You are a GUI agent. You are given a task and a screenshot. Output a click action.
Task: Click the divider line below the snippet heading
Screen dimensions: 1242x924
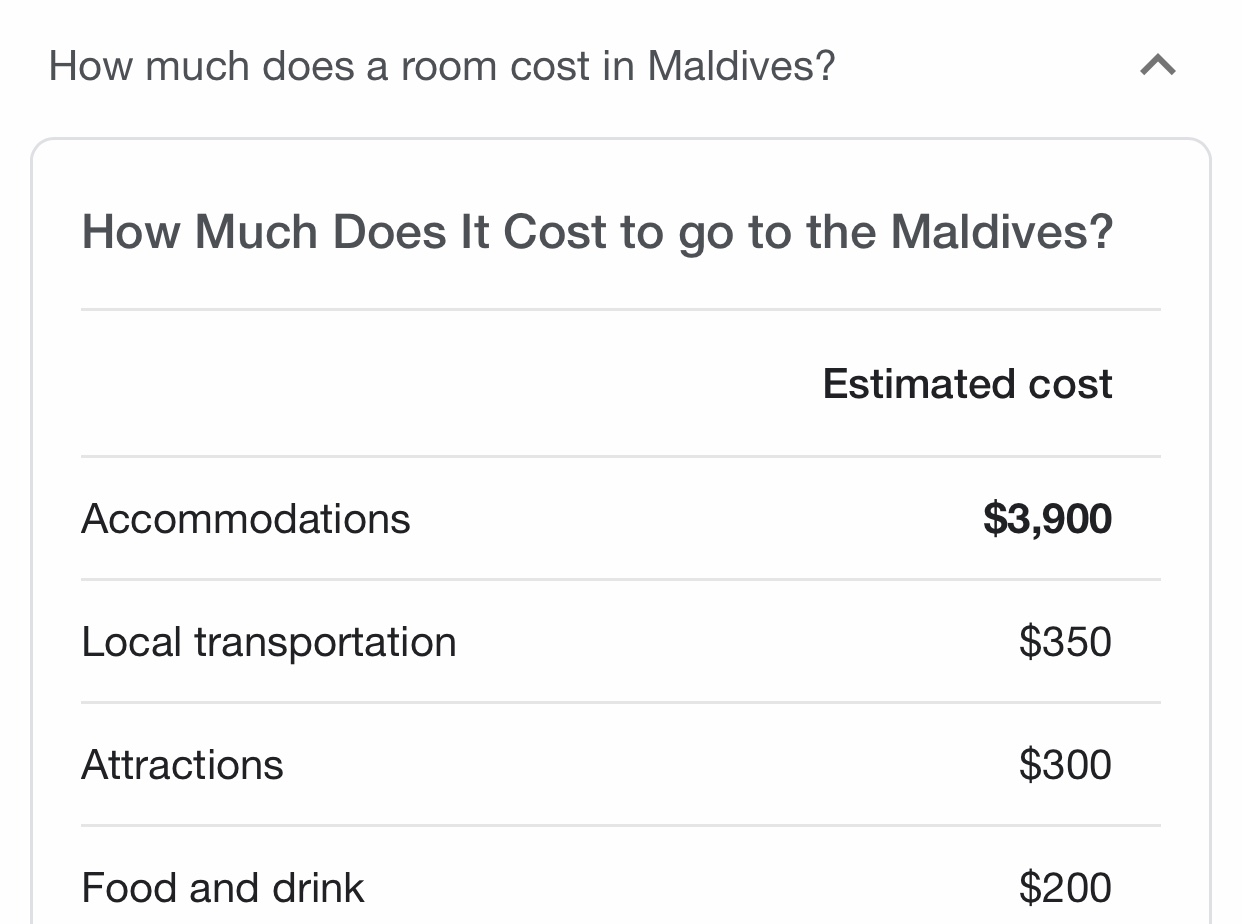point(620,310)
